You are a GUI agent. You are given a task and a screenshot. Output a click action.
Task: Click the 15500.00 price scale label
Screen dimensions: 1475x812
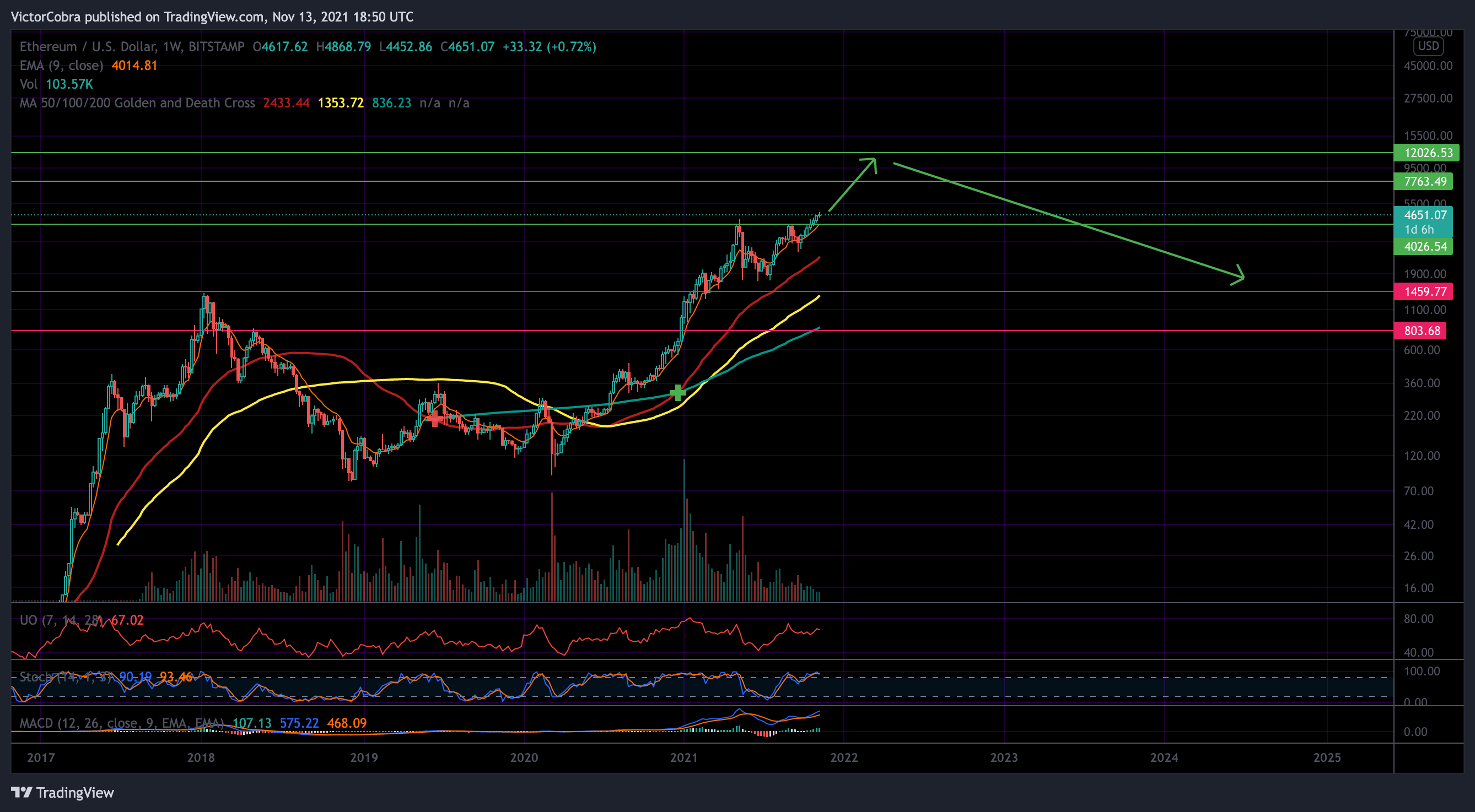[x=1428, y=136]
